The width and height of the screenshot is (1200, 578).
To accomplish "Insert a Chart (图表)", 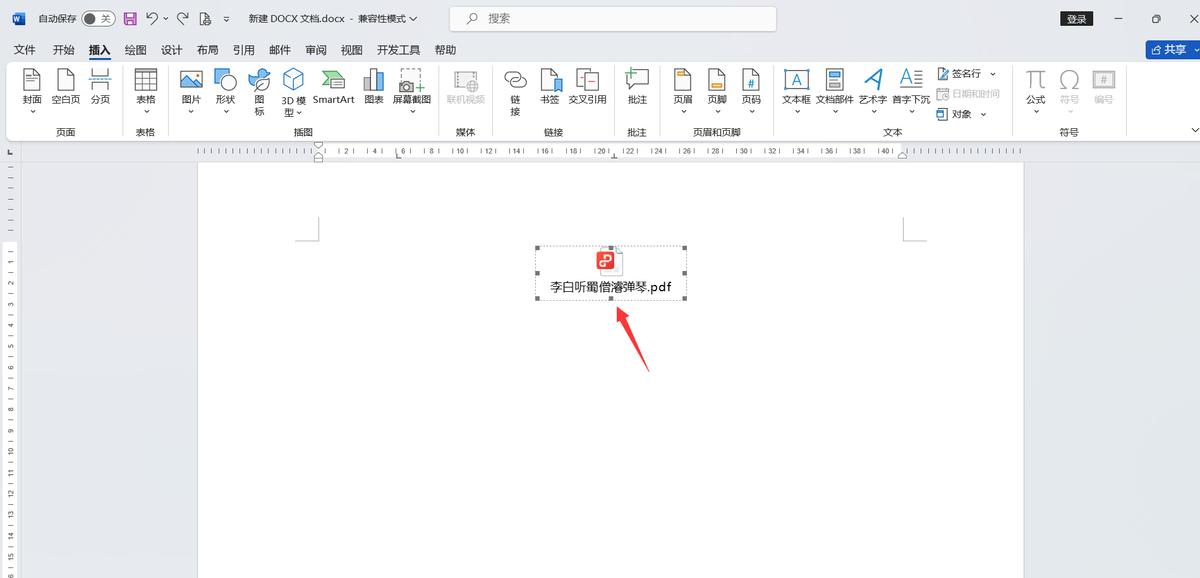I will tap(374, 88).
